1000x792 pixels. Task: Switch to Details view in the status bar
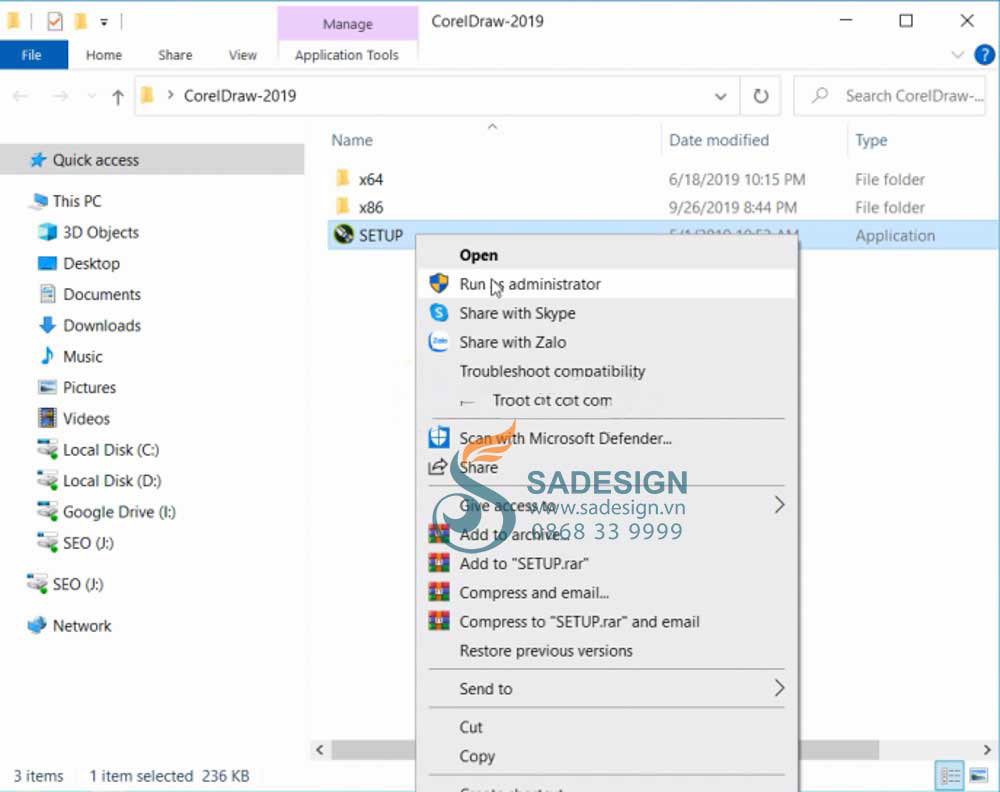point(950,775)
